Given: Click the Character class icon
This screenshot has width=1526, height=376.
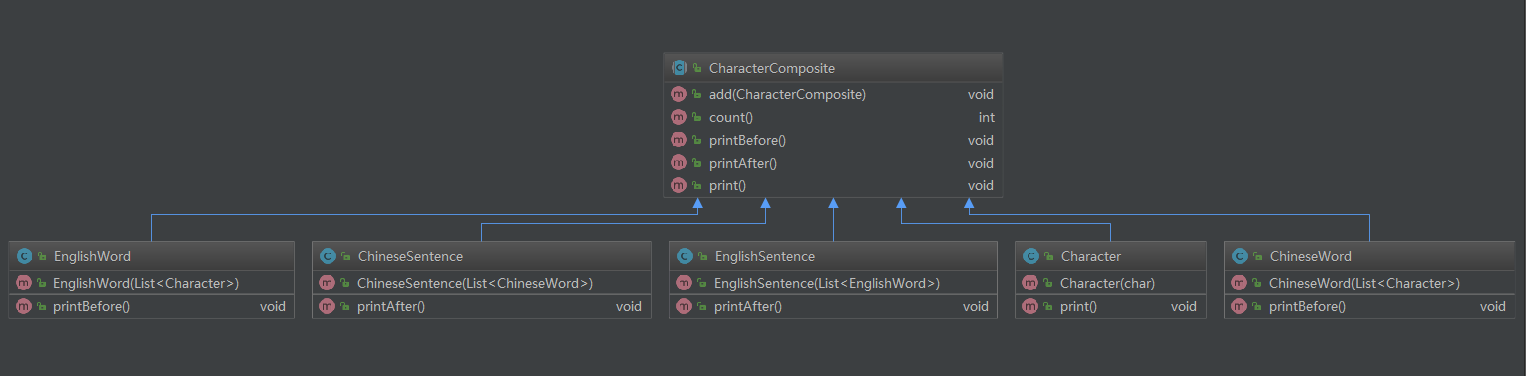Looking at the screenshot, I should [x=1030, y=256].
